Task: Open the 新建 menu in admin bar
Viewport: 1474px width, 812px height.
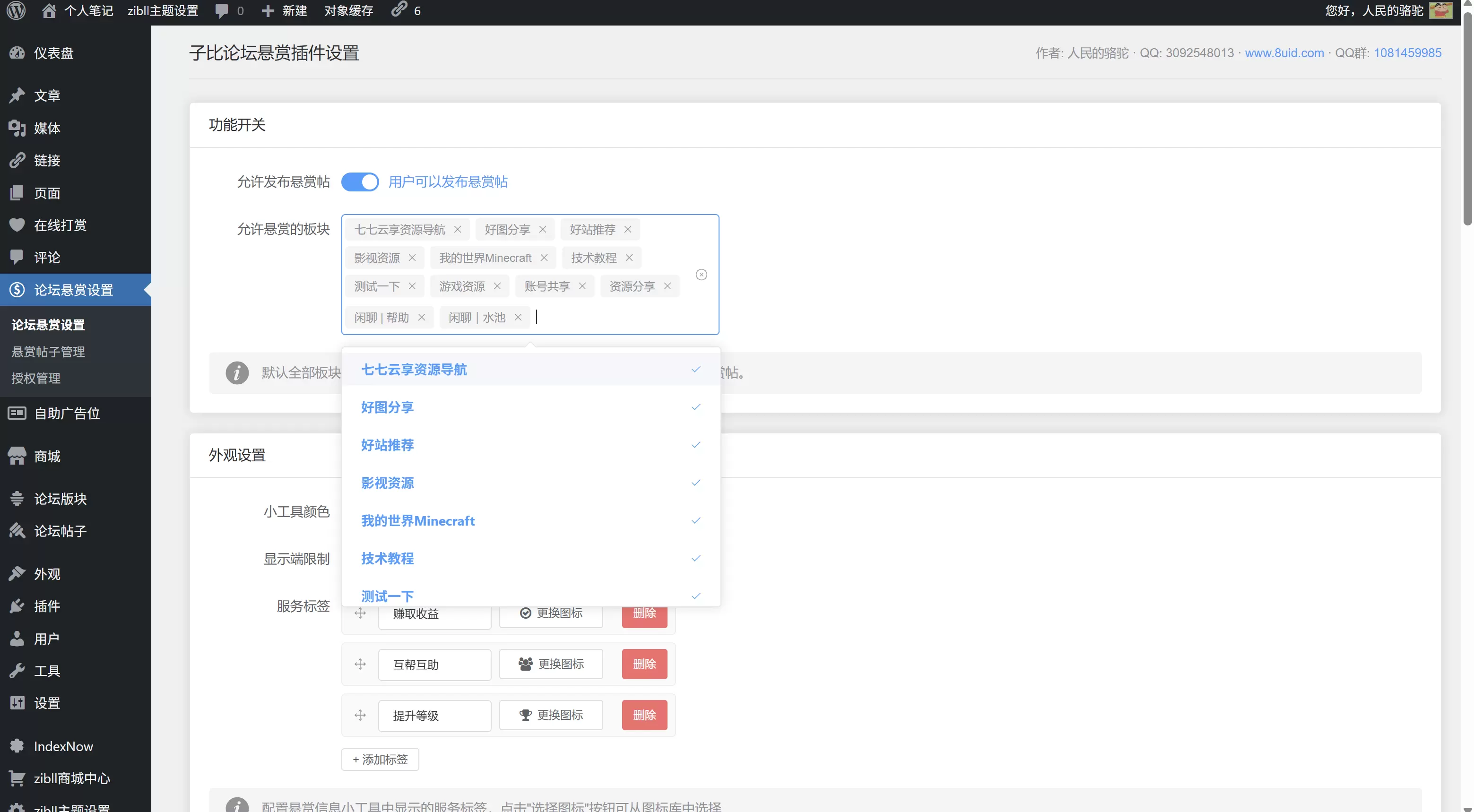Action: click(x=285, y=11)
